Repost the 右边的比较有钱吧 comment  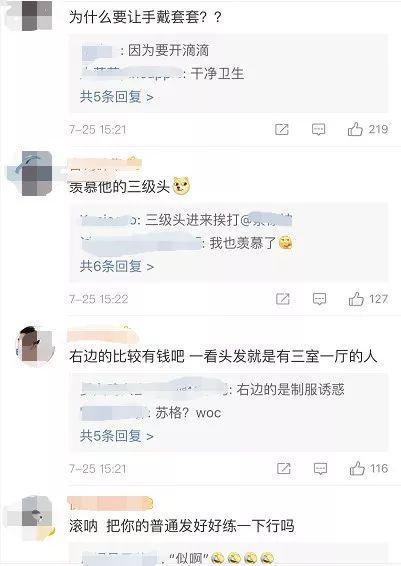tap(284, 469)
